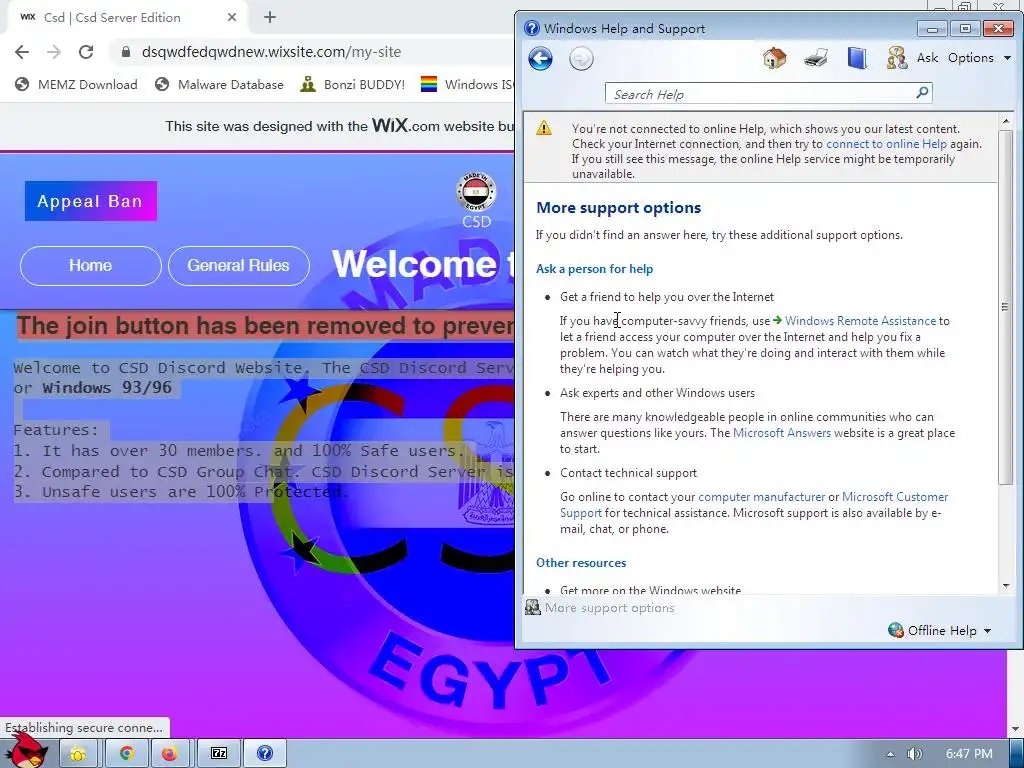This screenshot has height=768, width=1024.
Task: Open the yellow taskbar icon beside Start
Action: (78, 754)
